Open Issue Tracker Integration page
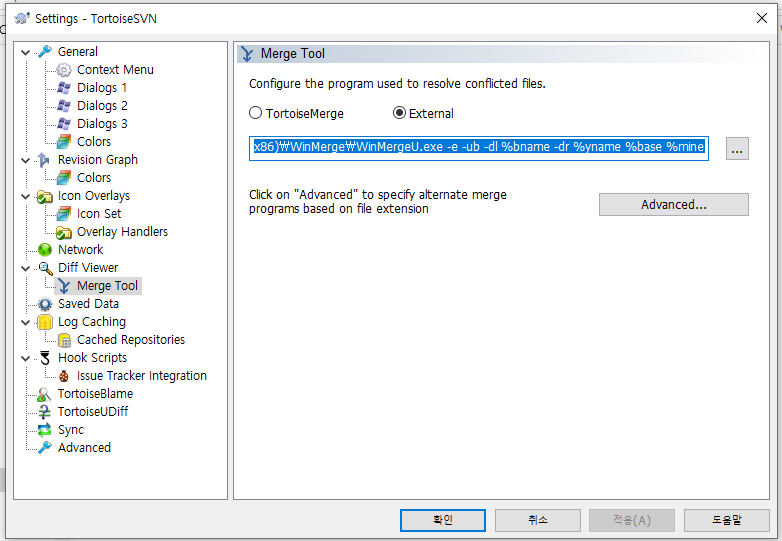The image size is (782, 541). click(142, 376)
